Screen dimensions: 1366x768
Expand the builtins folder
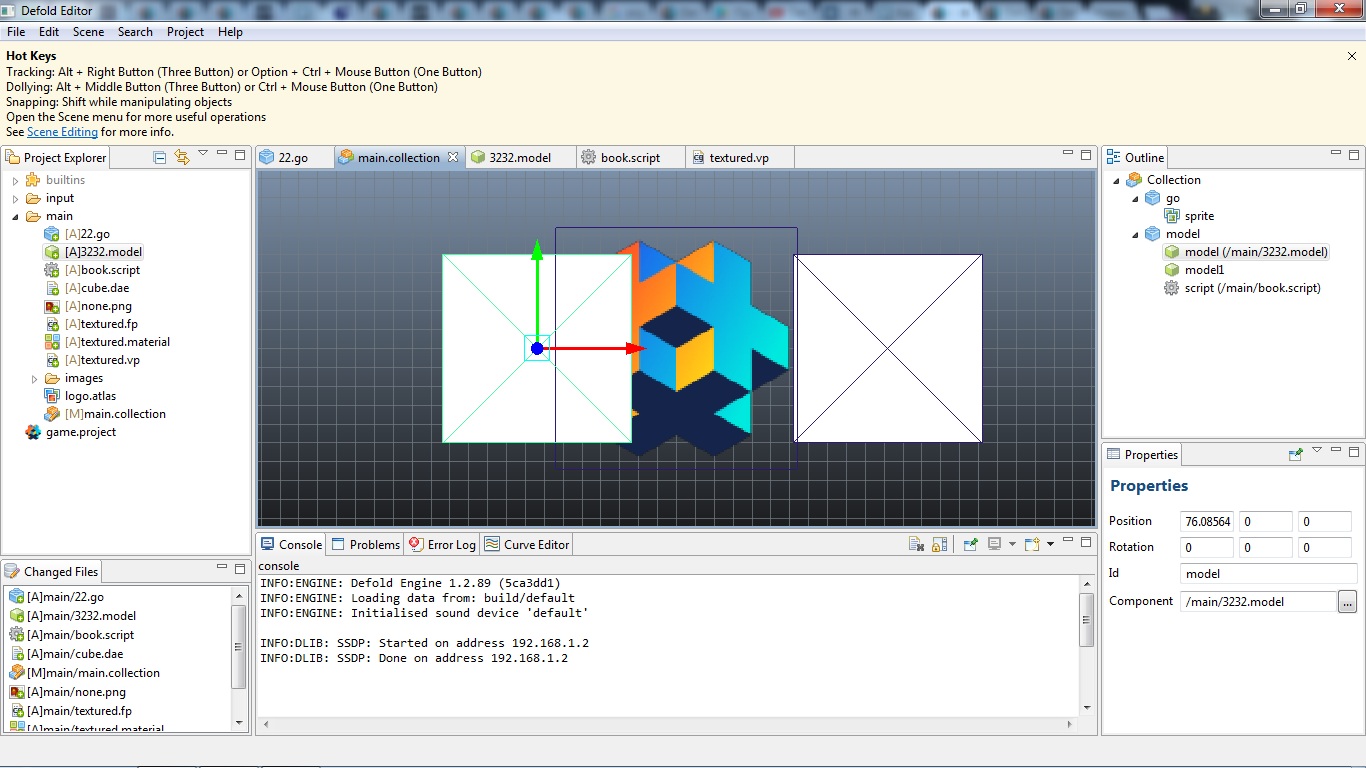pyautogui.click(x=16, y=181)
